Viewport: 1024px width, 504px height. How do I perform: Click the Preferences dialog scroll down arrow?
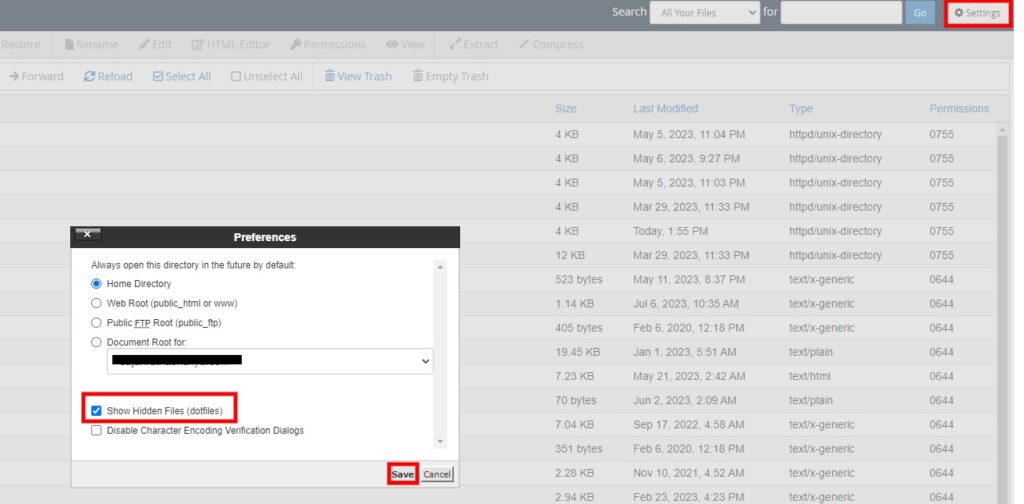[440, 442]
